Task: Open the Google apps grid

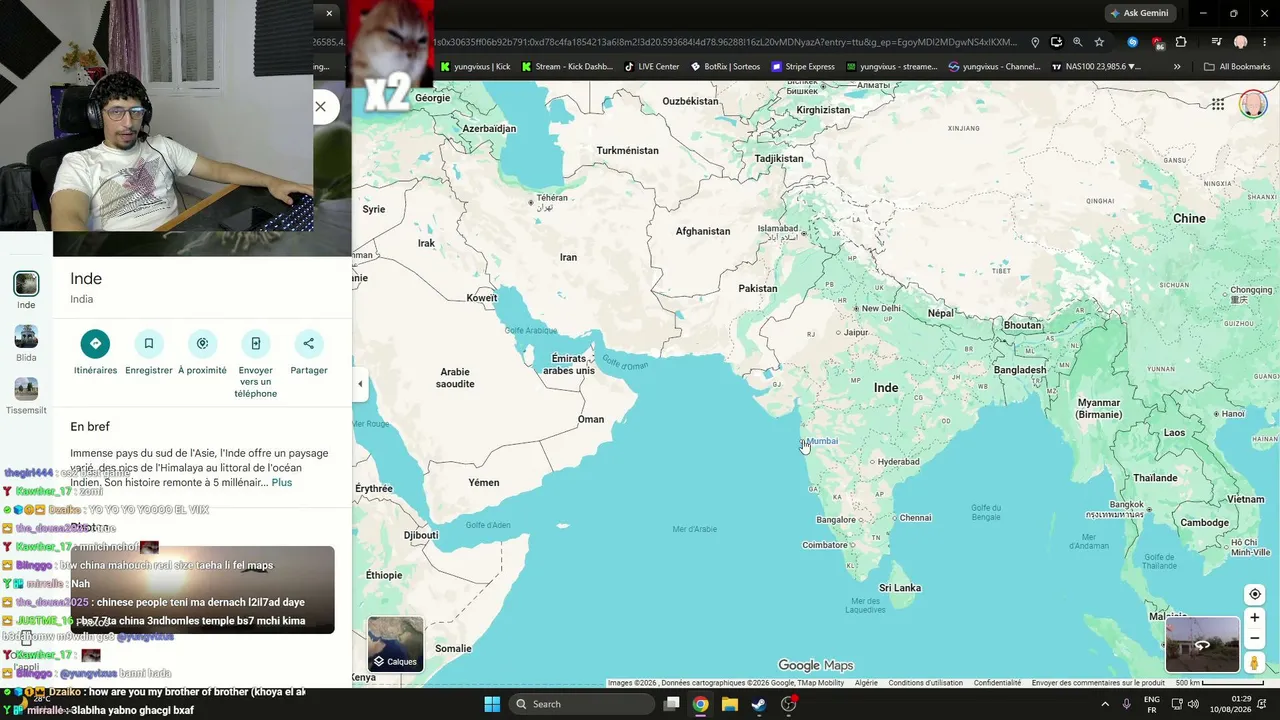Action: 1218,104
